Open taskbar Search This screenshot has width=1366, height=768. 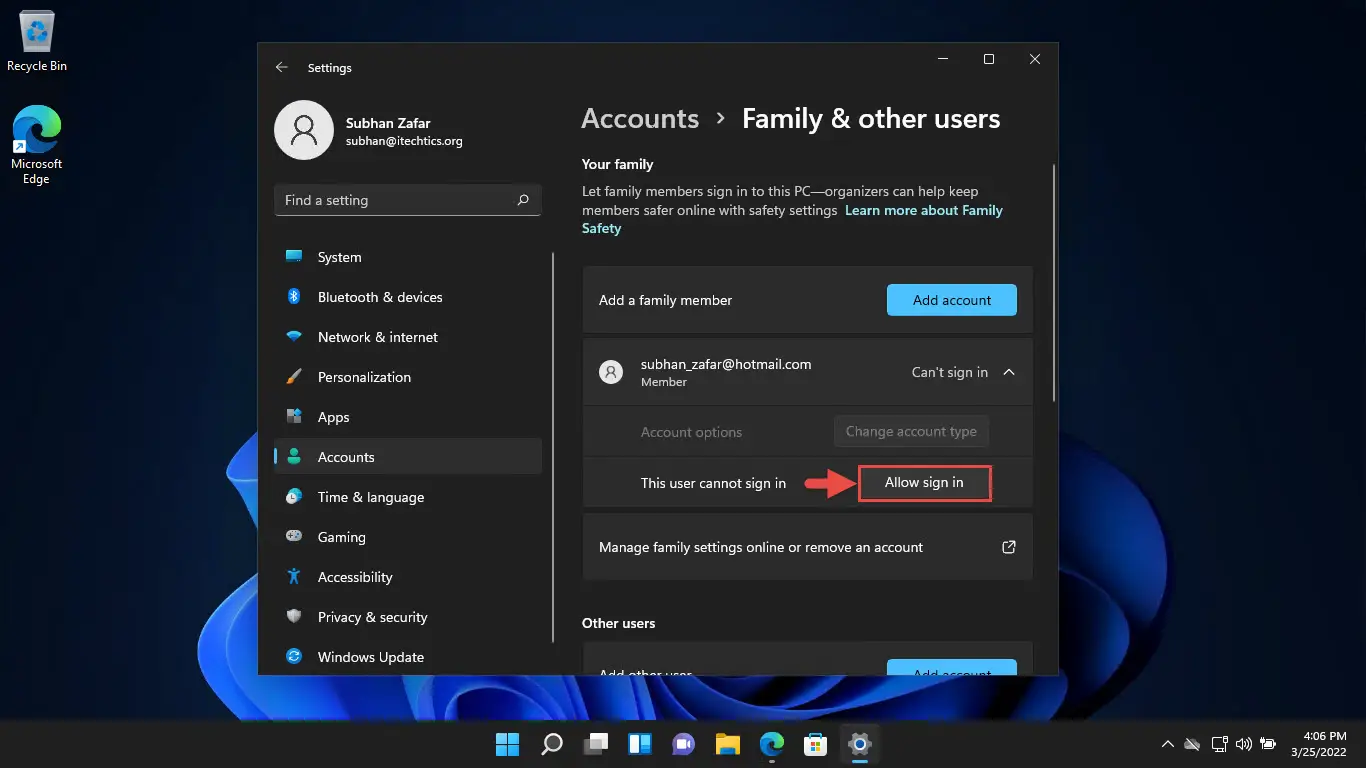552,744
